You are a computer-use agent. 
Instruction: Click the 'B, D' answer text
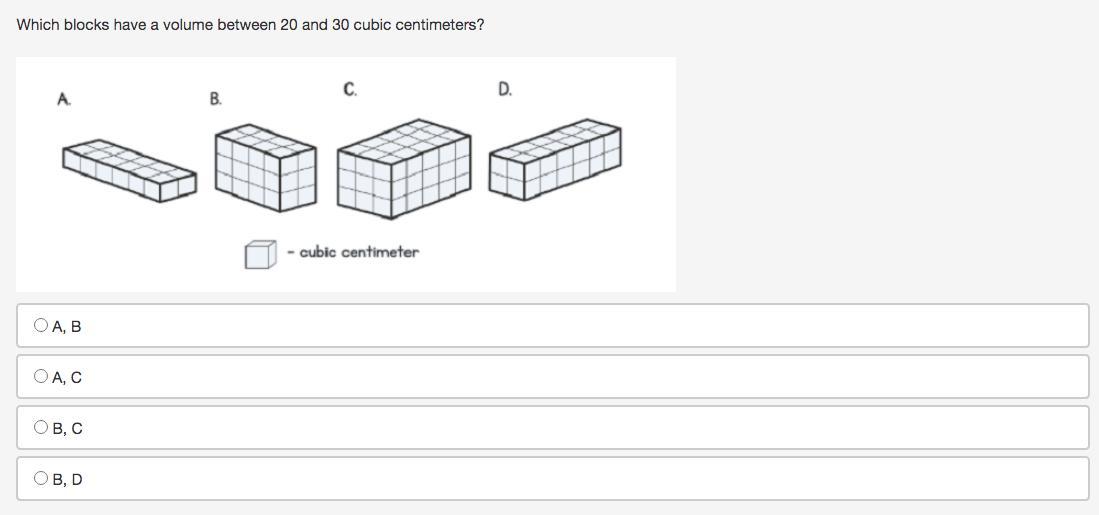(67, 480)
